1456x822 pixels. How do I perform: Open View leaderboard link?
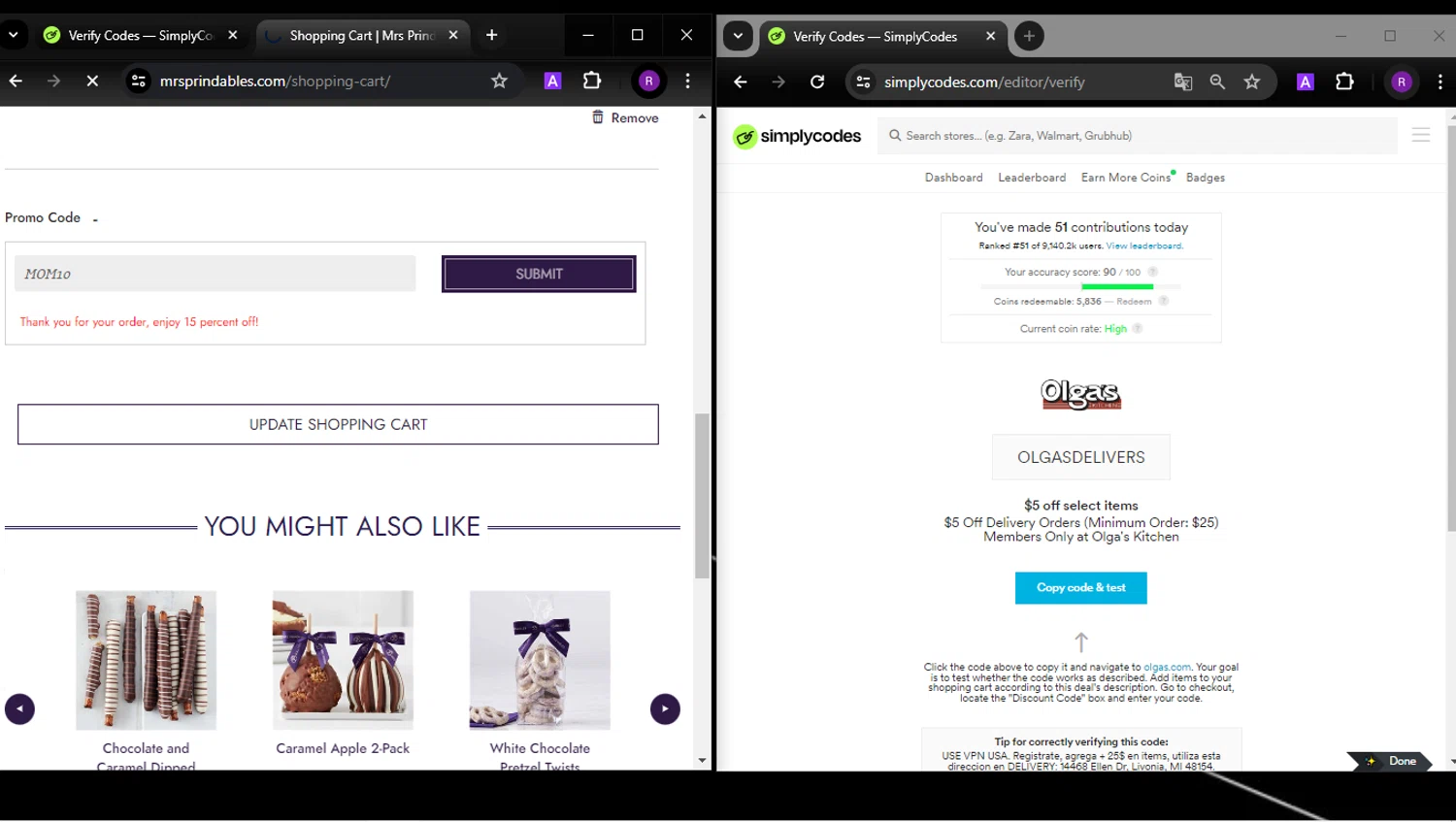pyautogui.click(x=1144, y=247)
